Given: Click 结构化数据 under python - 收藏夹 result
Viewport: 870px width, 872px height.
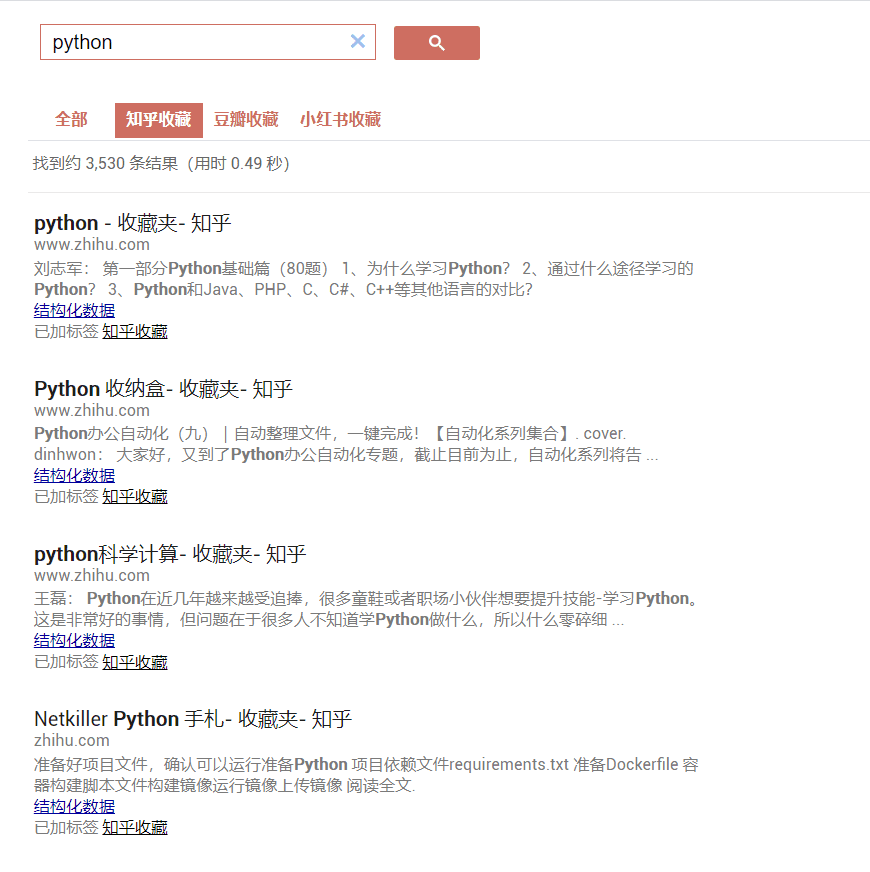Looking at the screenshot, I should 75,310.
